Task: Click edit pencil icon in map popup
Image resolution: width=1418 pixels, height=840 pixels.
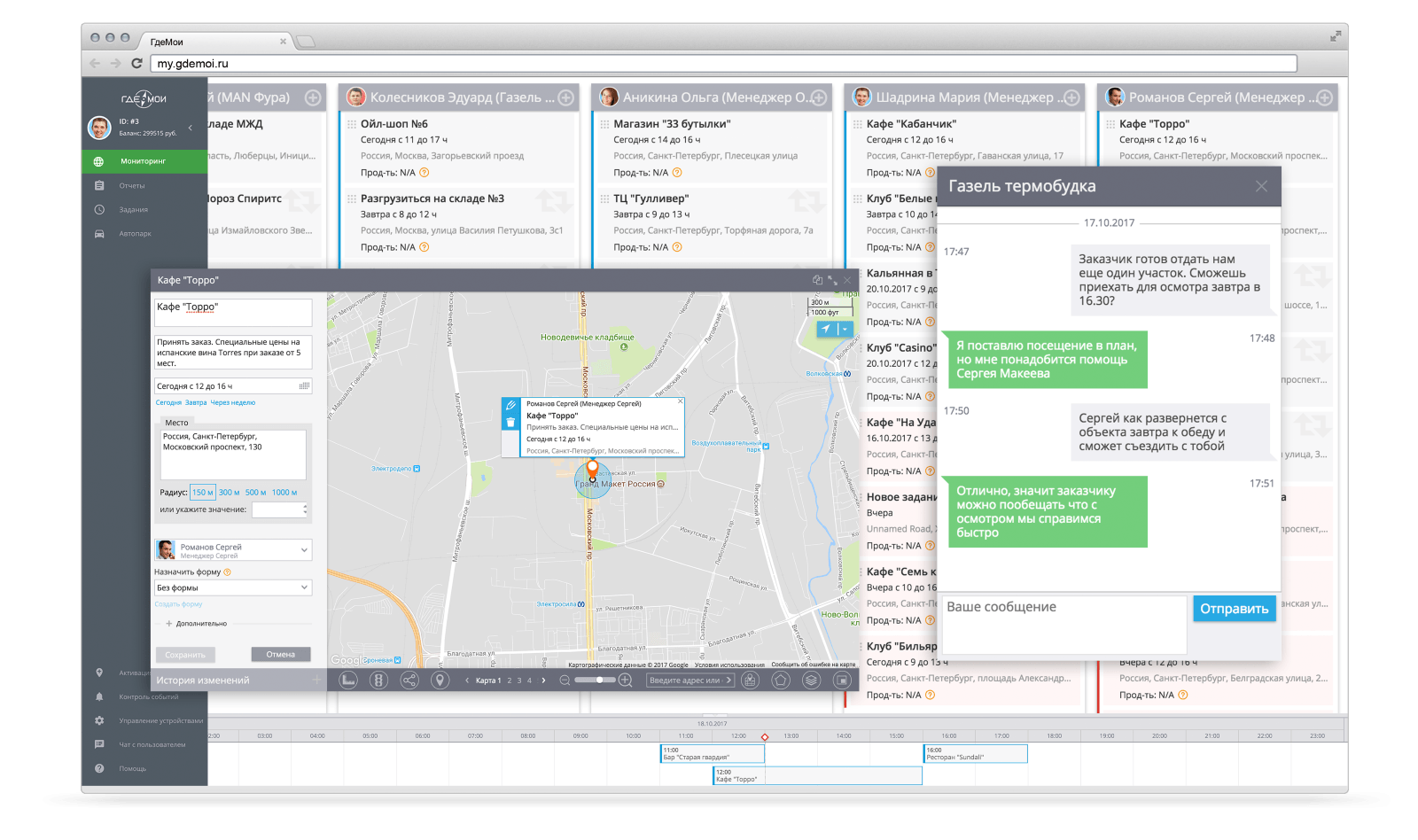Action: coord(510,405)
